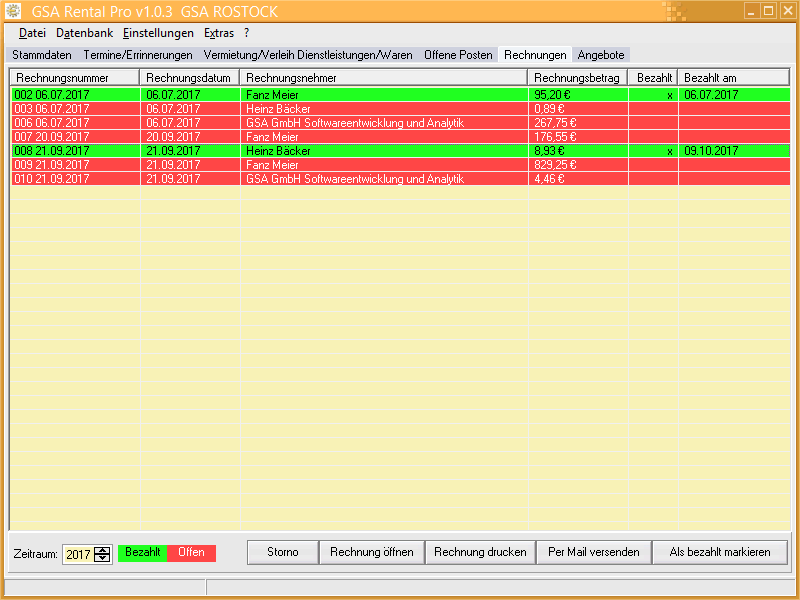800x600 pixels.
Task: Click the red Offen legend swatch
Action: [x=191, y=553]
